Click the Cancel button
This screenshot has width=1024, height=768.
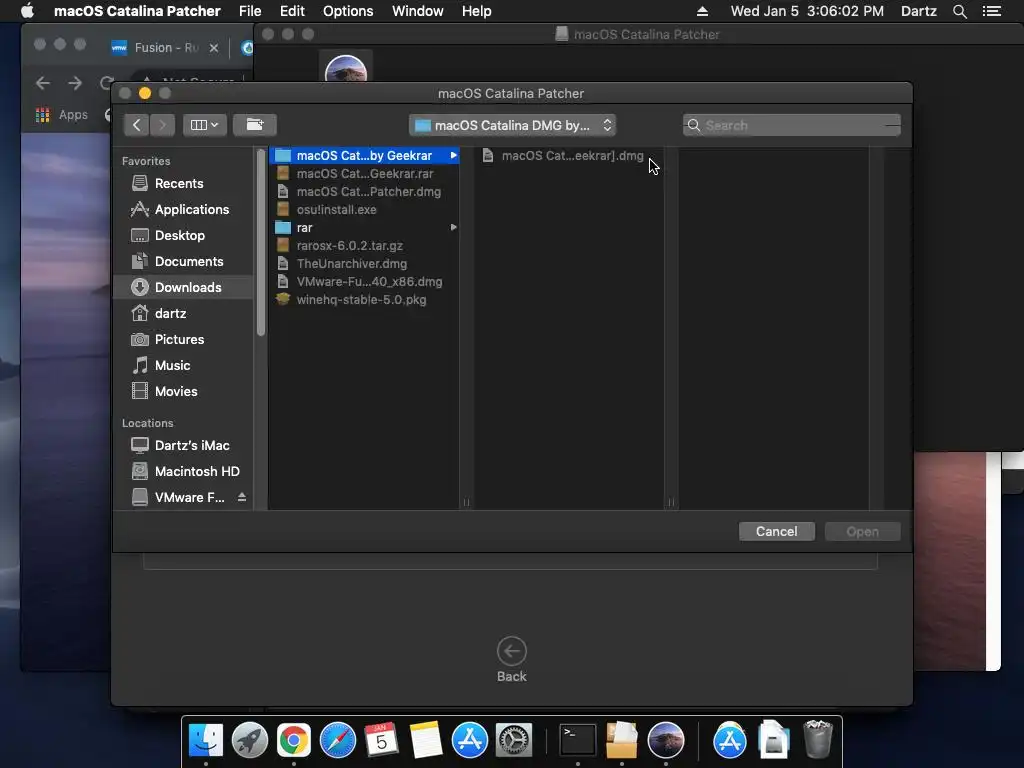[776, 532]
